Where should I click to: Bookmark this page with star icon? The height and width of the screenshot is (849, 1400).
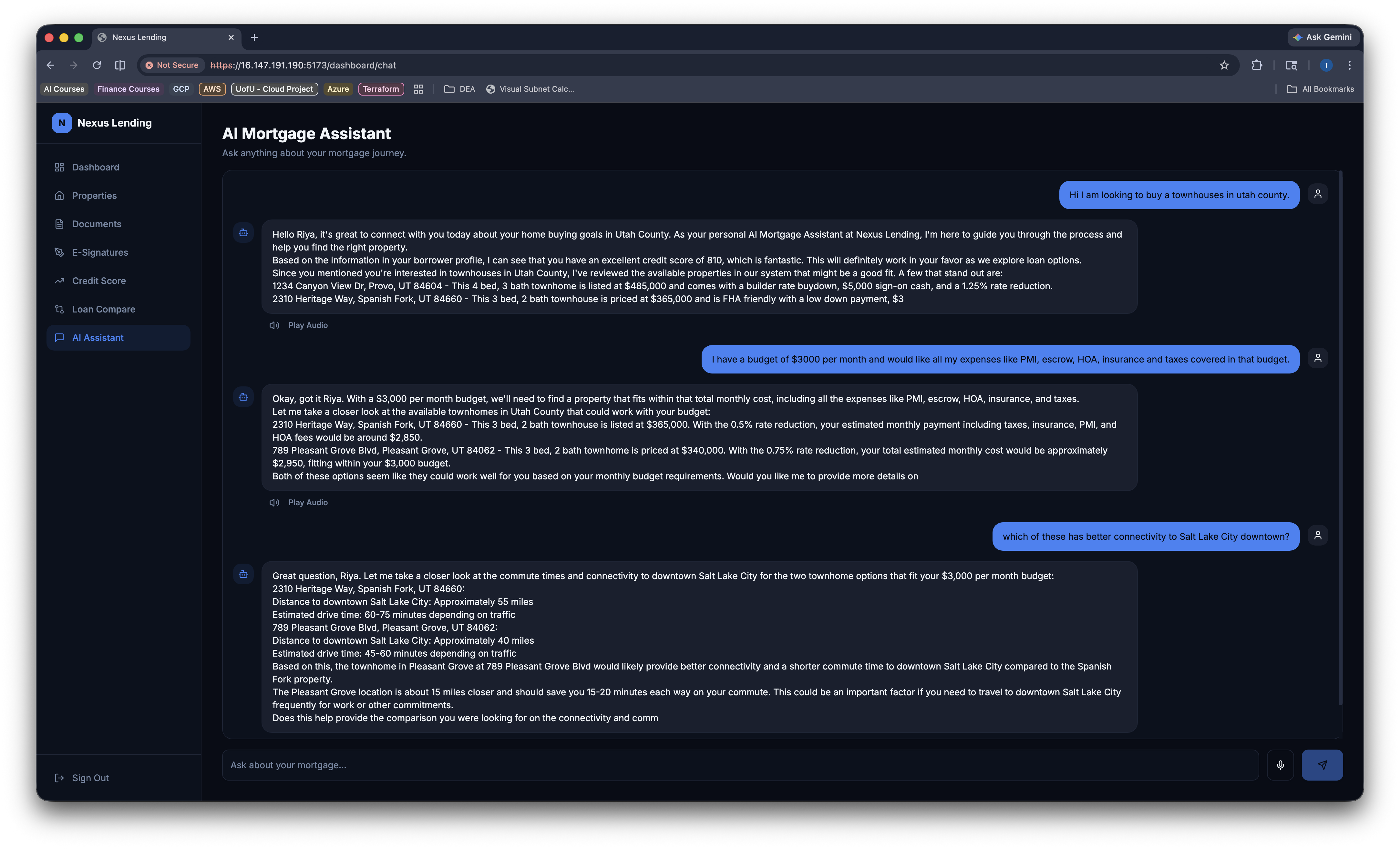[1224, 65]
